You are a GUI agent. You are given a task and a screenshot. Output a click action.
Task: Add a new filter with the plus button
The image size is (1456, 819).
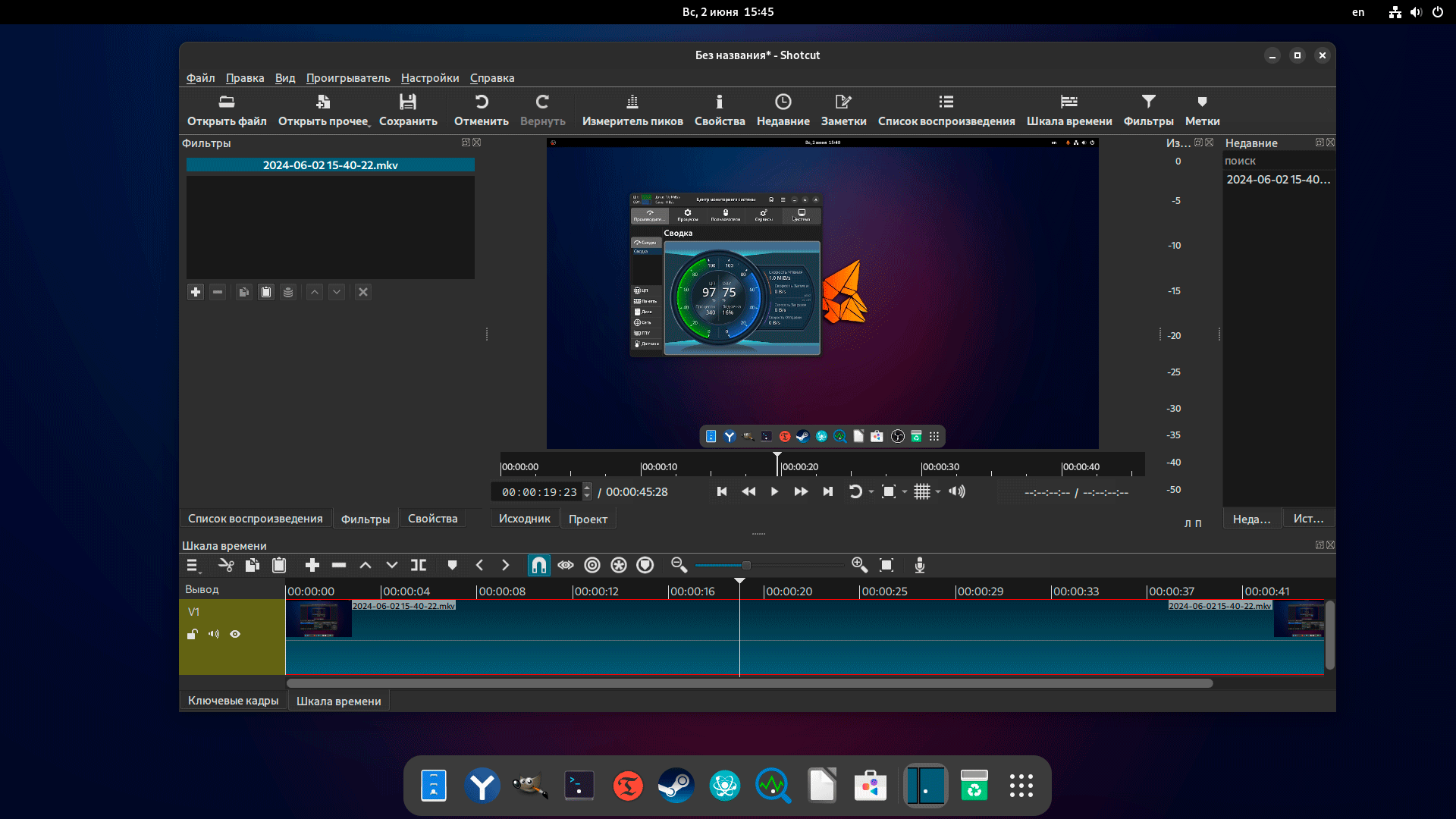[196, 292]
